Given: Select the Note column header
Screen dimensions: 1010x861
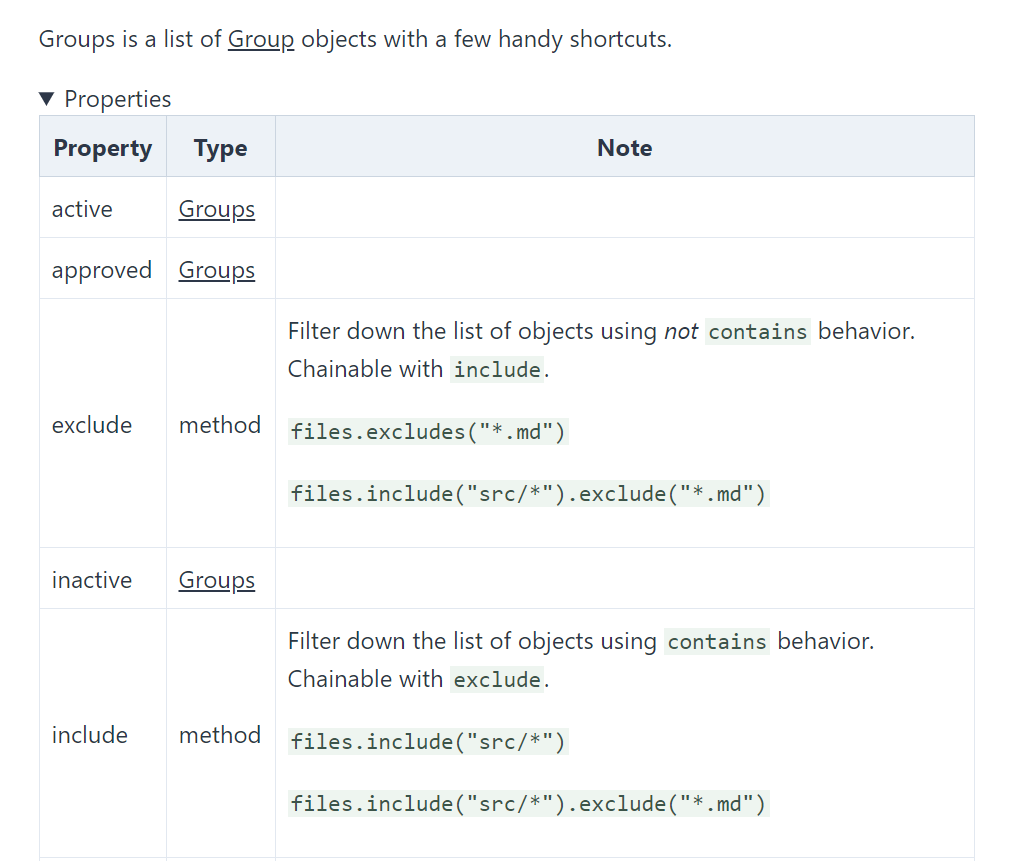Looking at the screenshot, I should point(624,147).
